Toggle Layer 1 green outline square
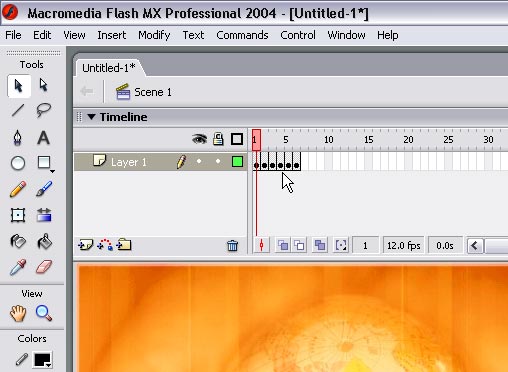Screen dimensions: 508x372 pos(237,162)
